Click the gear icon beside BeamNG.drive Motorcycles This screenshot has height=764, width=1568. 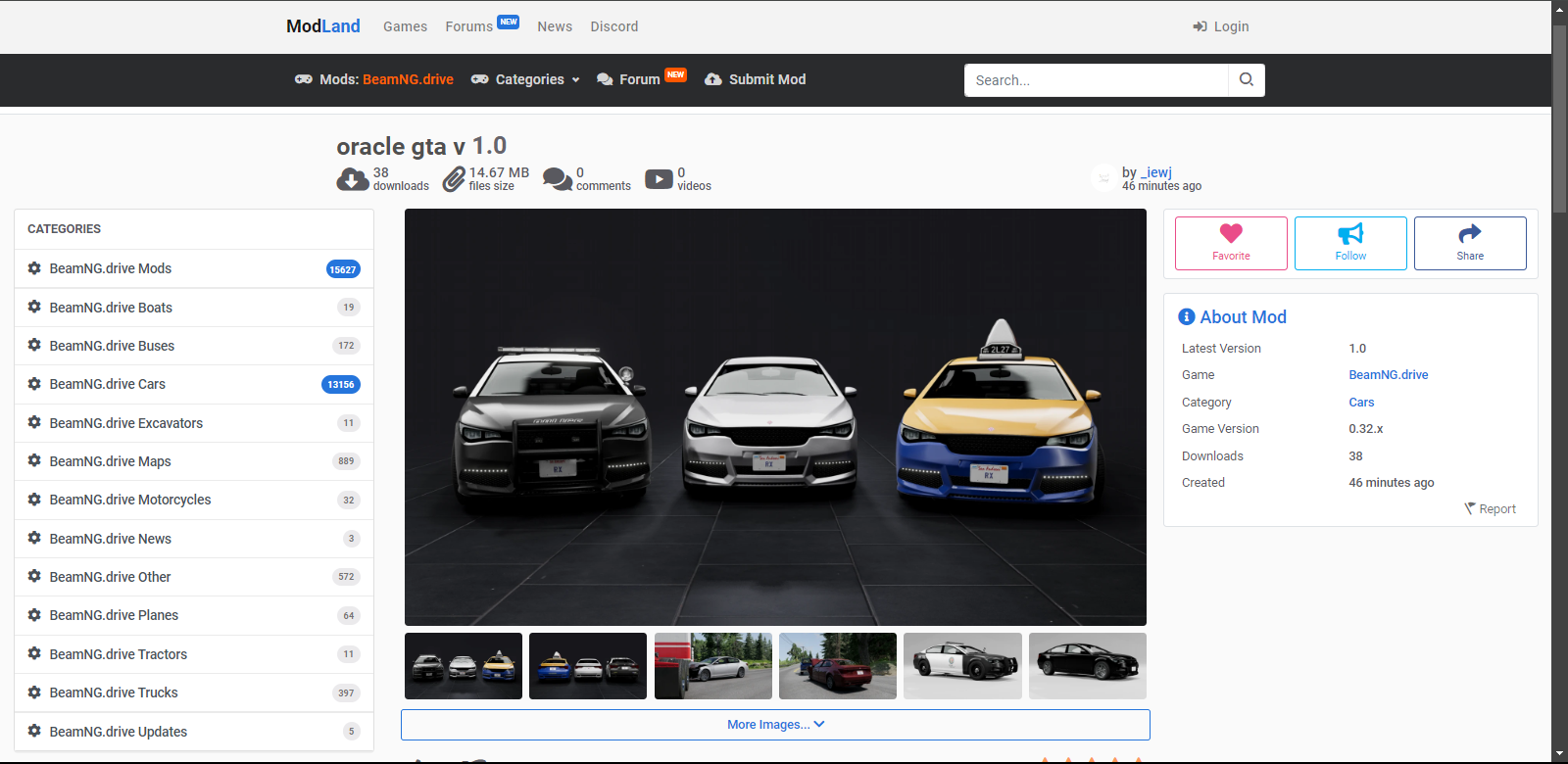(x=34, y=500)
